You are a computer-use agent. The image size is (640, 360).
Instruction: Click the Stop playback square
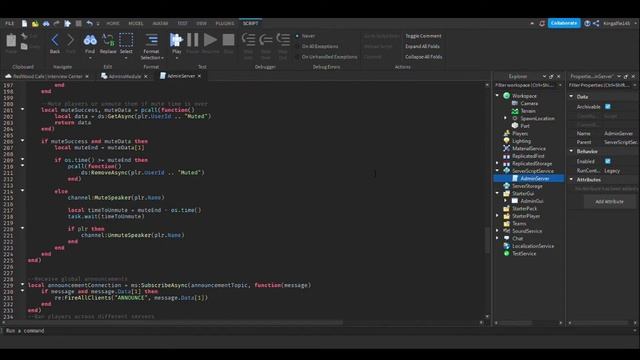[228, 40]
